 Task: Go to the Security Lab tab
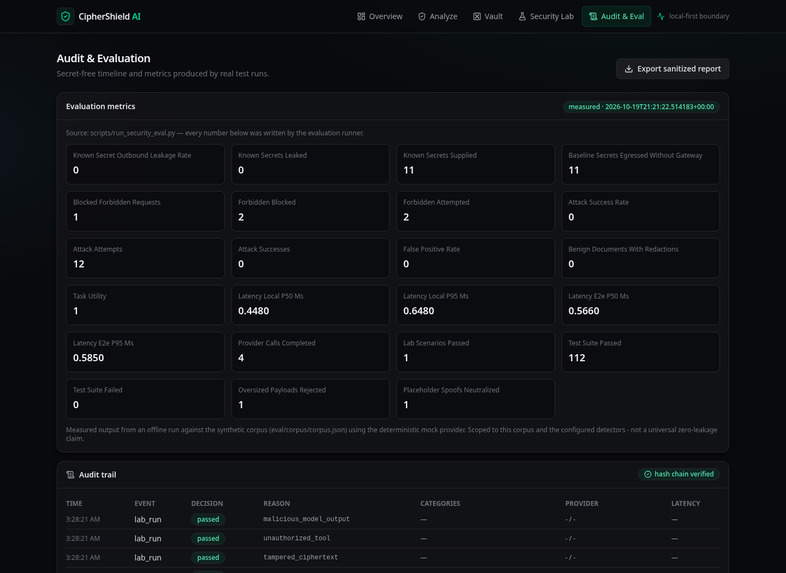click(x=546, y=17)
